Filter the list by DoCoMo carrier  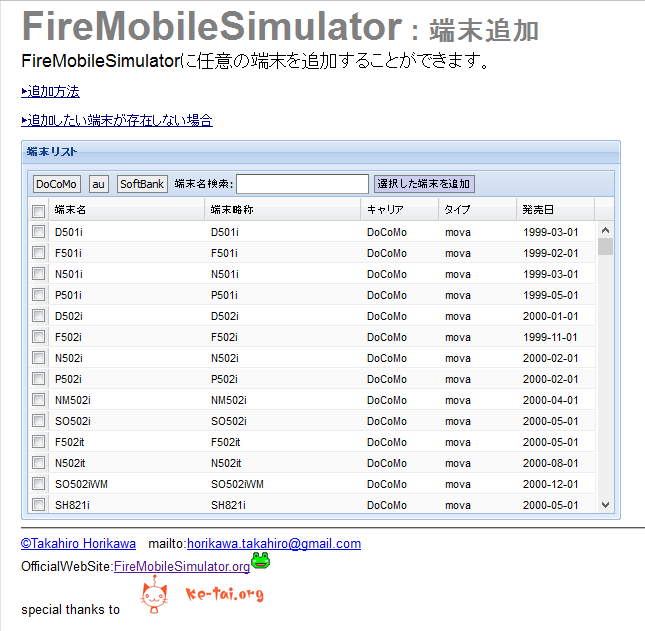(56, 184)
